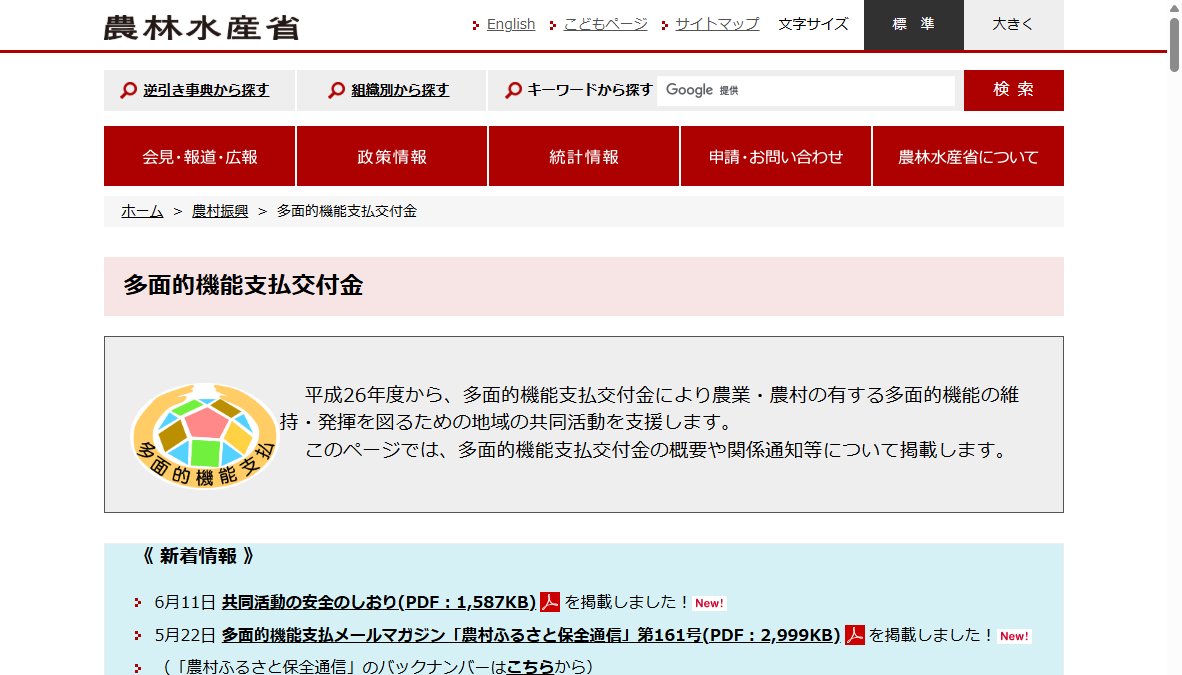Open the 統計情報 menu

(x=584, y=156)
